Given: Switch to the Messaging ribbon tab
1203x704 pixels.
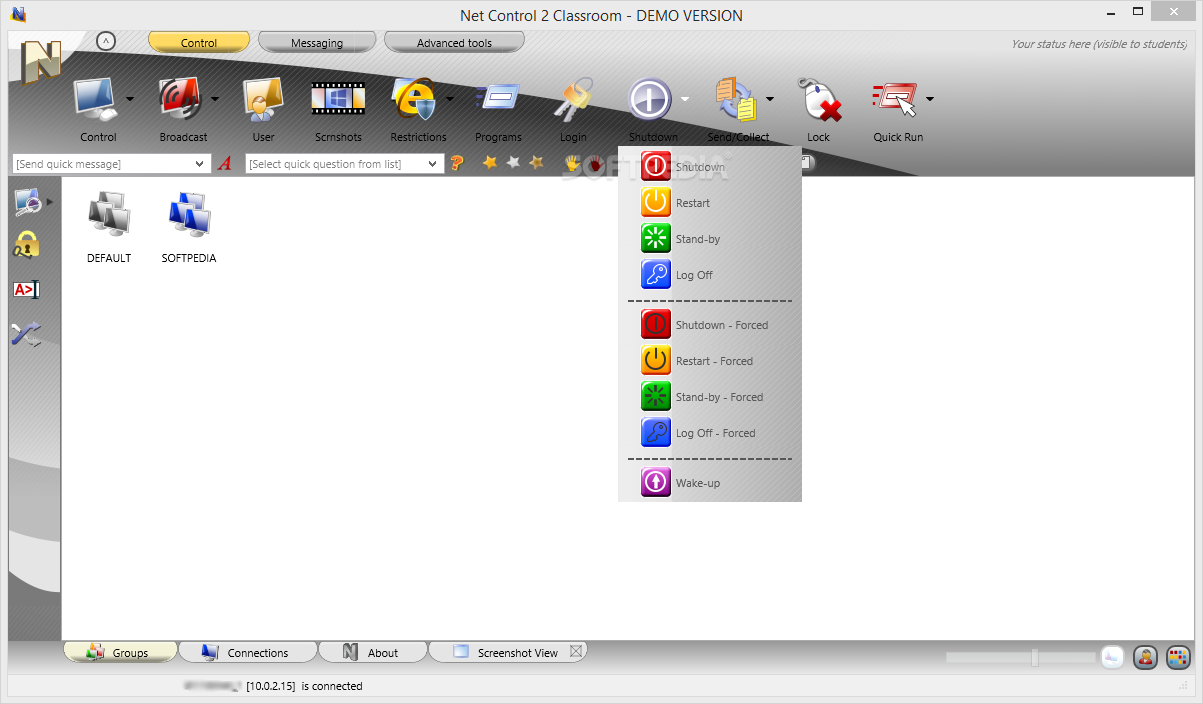Looking at the screenshot, I should (x=317, y=42).
